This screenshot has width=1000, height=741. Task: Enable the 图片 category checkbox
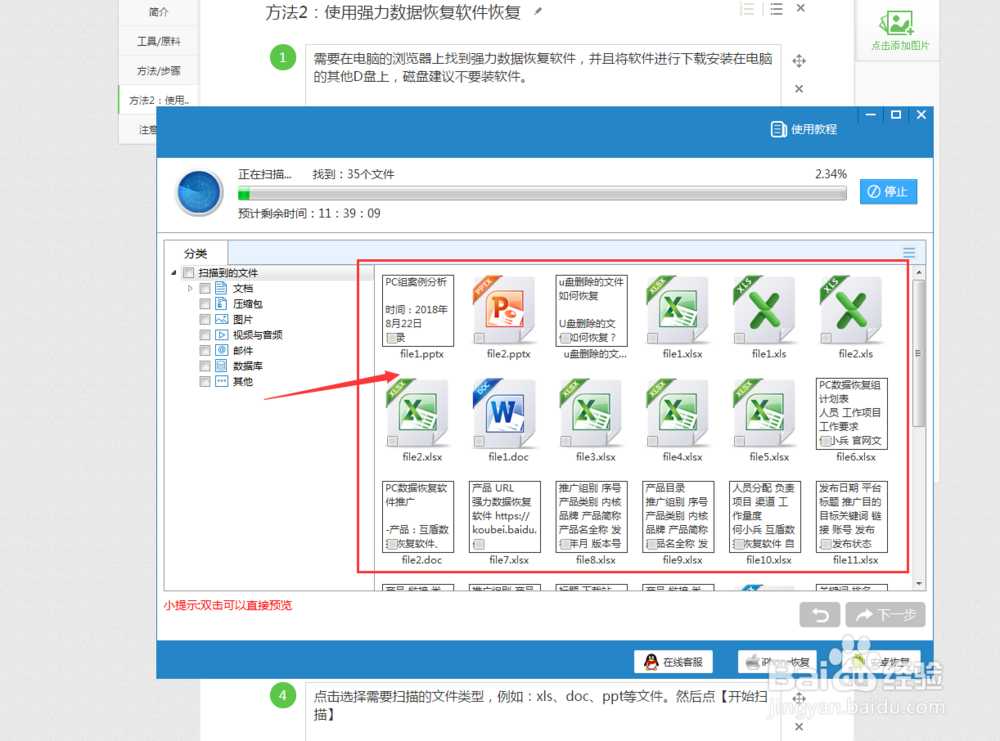(x=205, y=319)
